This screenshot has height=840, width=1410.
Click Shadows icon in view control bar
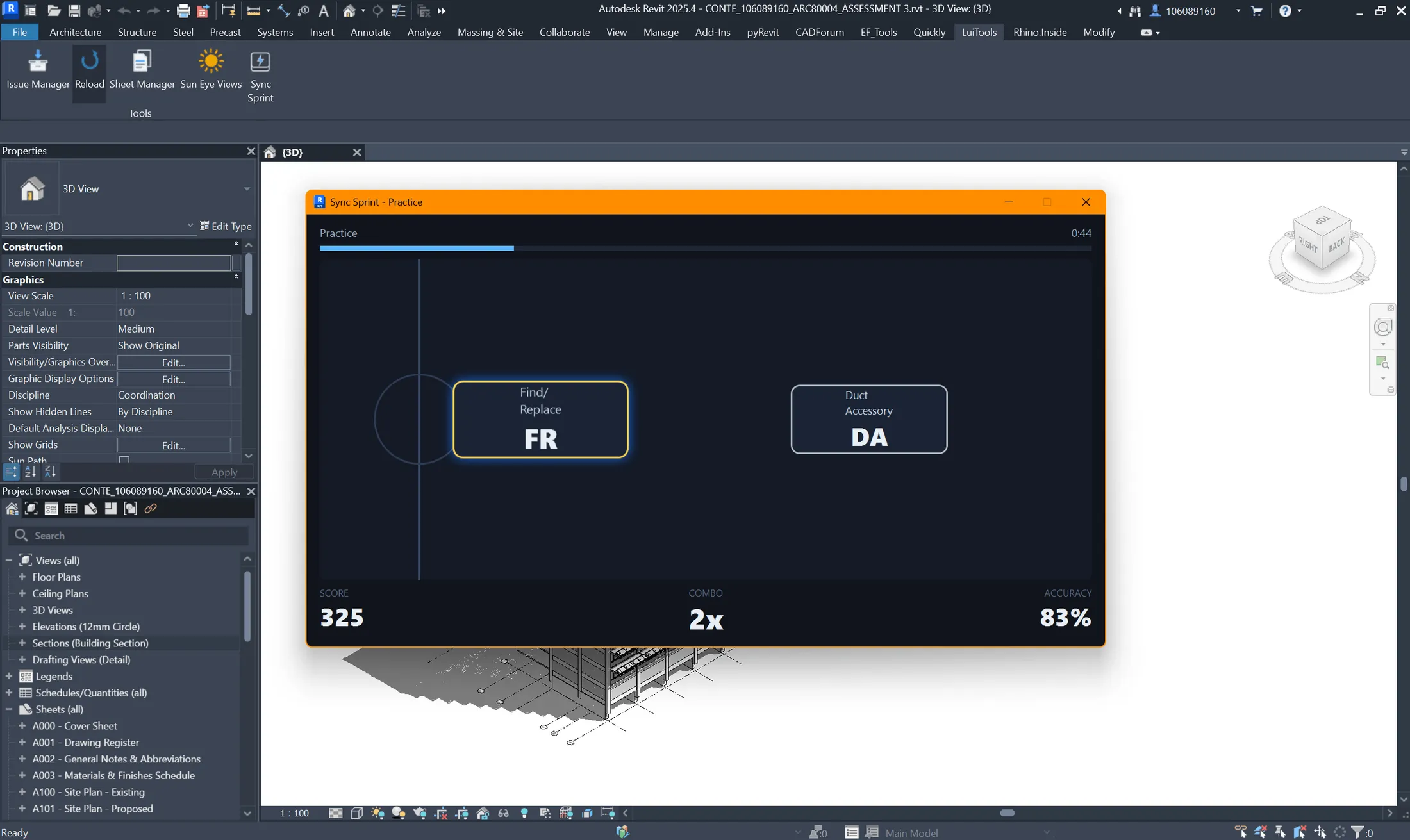tap(399, 813)
